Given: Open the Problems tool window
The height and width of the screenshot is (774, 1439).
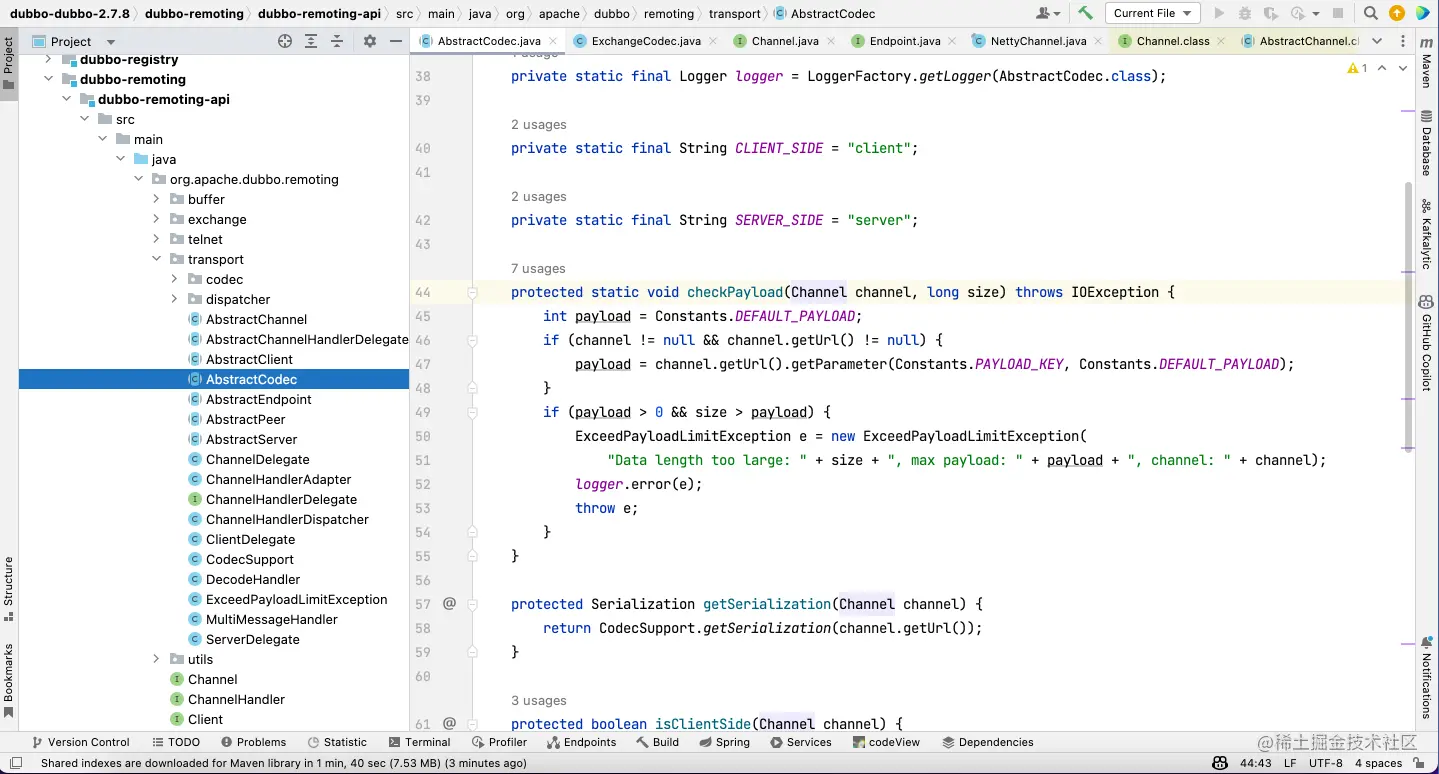Looking at the screenshot, I should (x=253, y=742).
